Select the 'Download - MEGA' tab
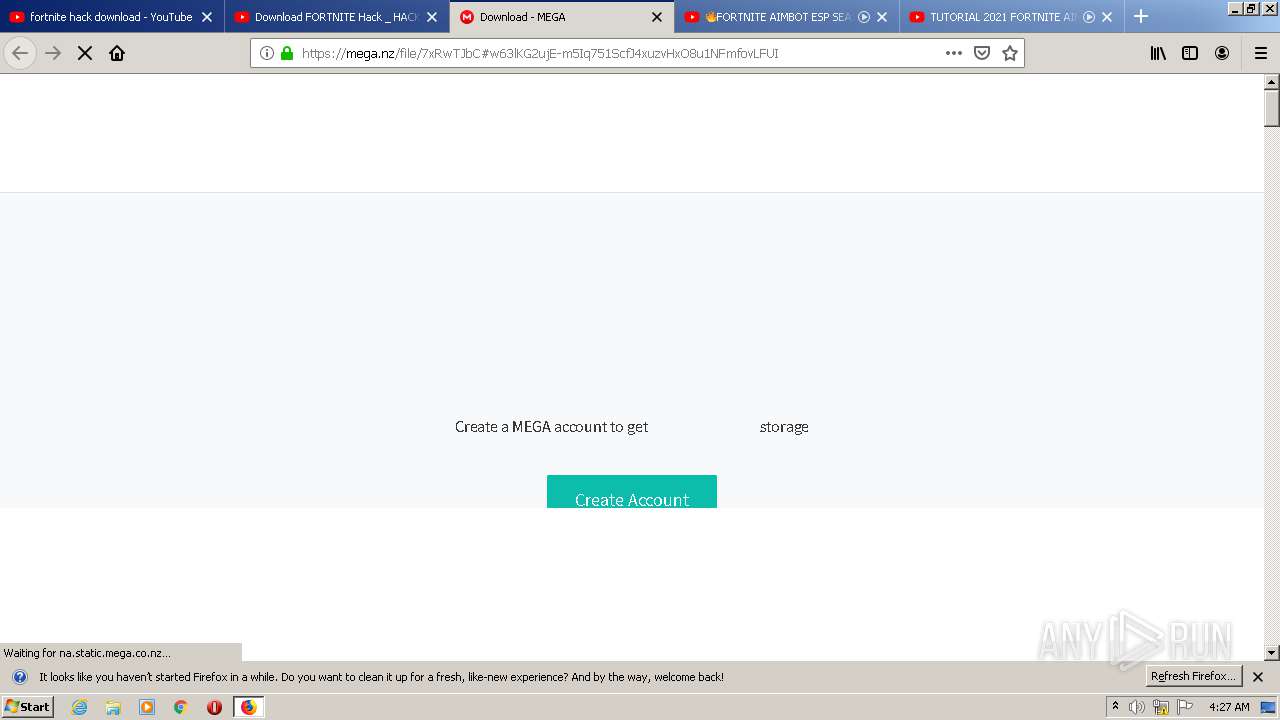1280x720 pixels. pyautogui.click(x=561, y=17)
